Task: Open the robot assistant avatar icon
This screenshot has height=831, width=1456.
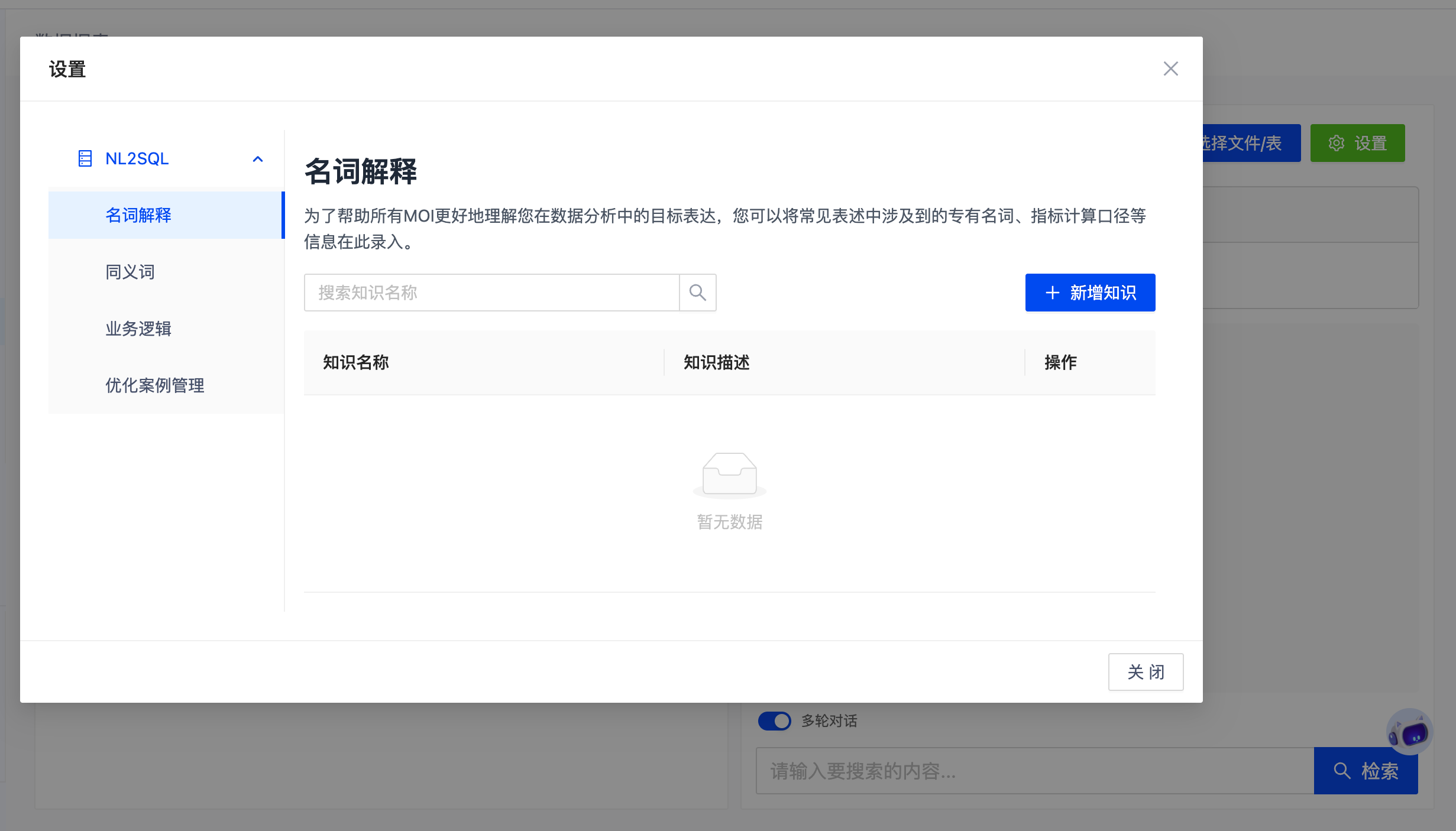Action: 1409,732
